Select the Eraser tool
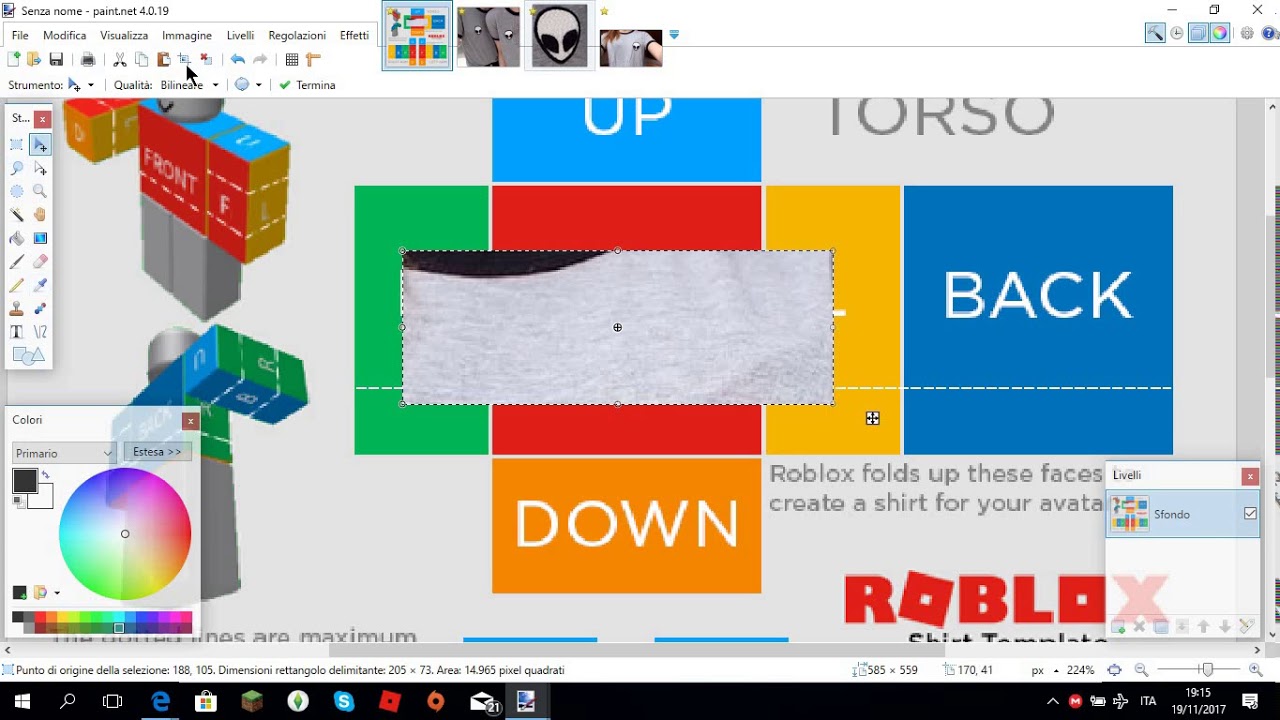The height and width of the screenshot is (720, 1280). 40,262
